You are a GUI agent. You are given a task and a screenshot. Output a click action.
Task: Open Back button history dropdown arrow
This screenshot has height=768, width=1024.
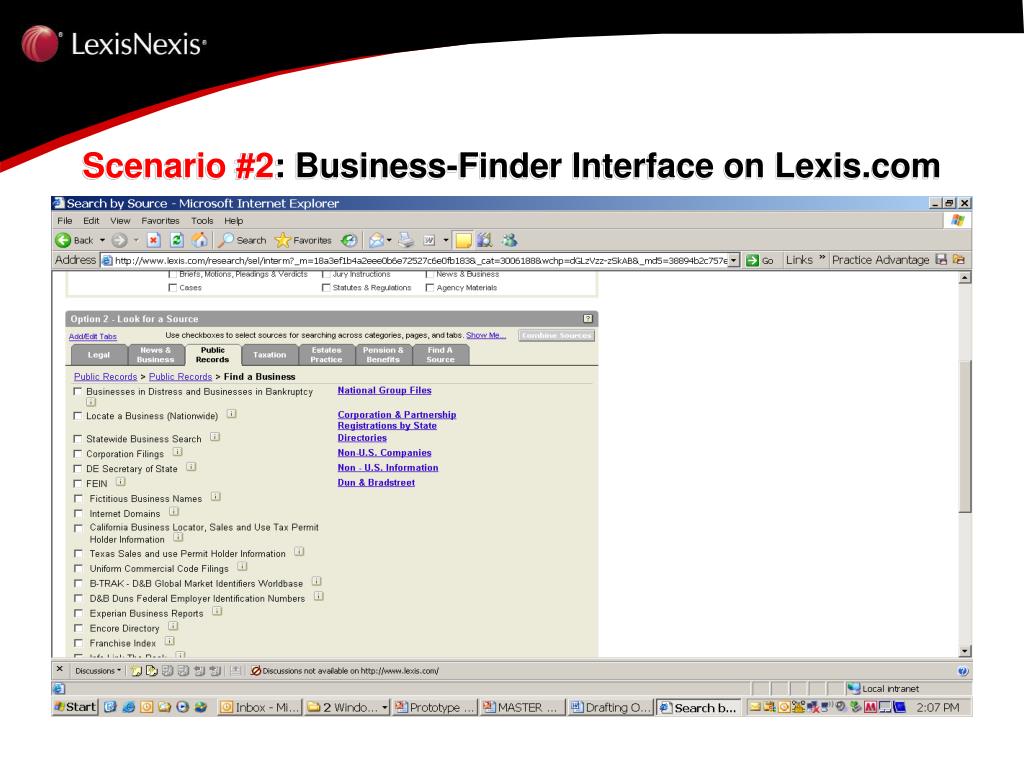pyautogui.click(x=103, y=240)
